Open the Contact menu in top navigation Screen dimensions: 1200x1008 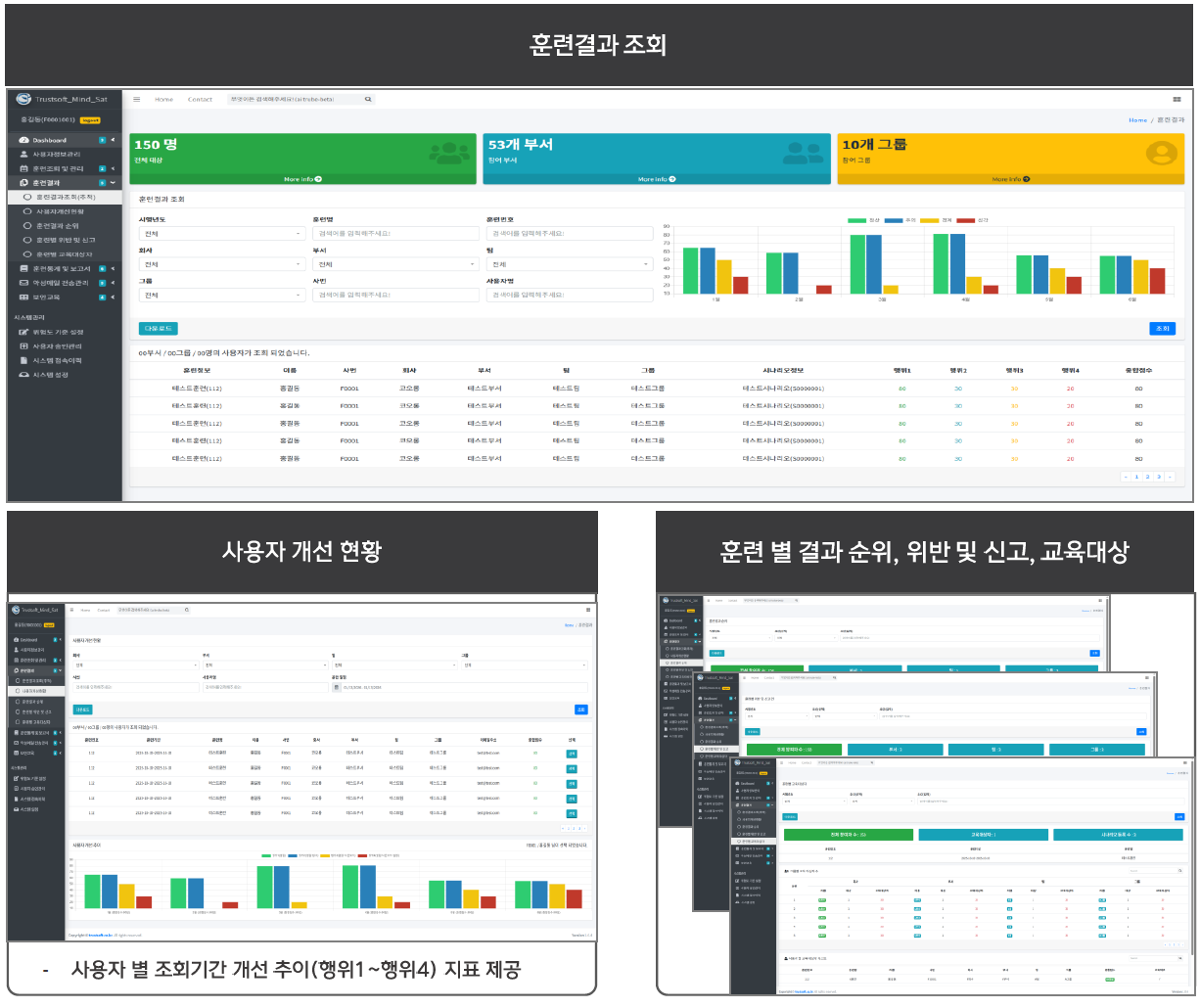click(200, 99)
